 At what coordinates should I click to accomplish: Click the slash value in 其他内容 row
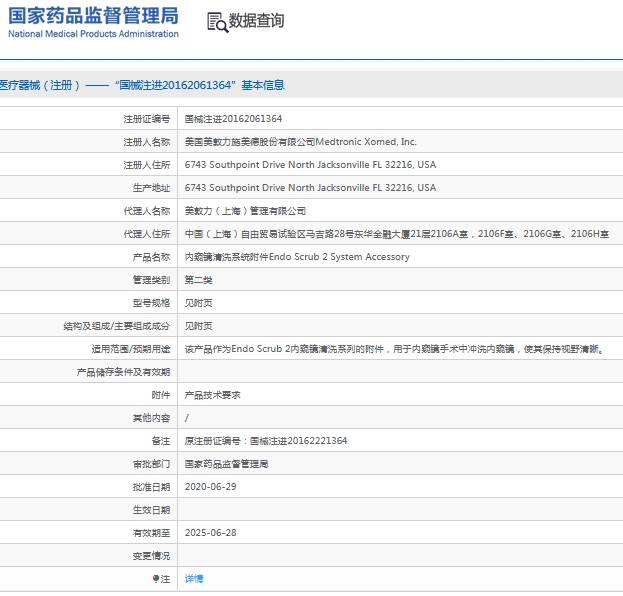[x=187, y=418]
